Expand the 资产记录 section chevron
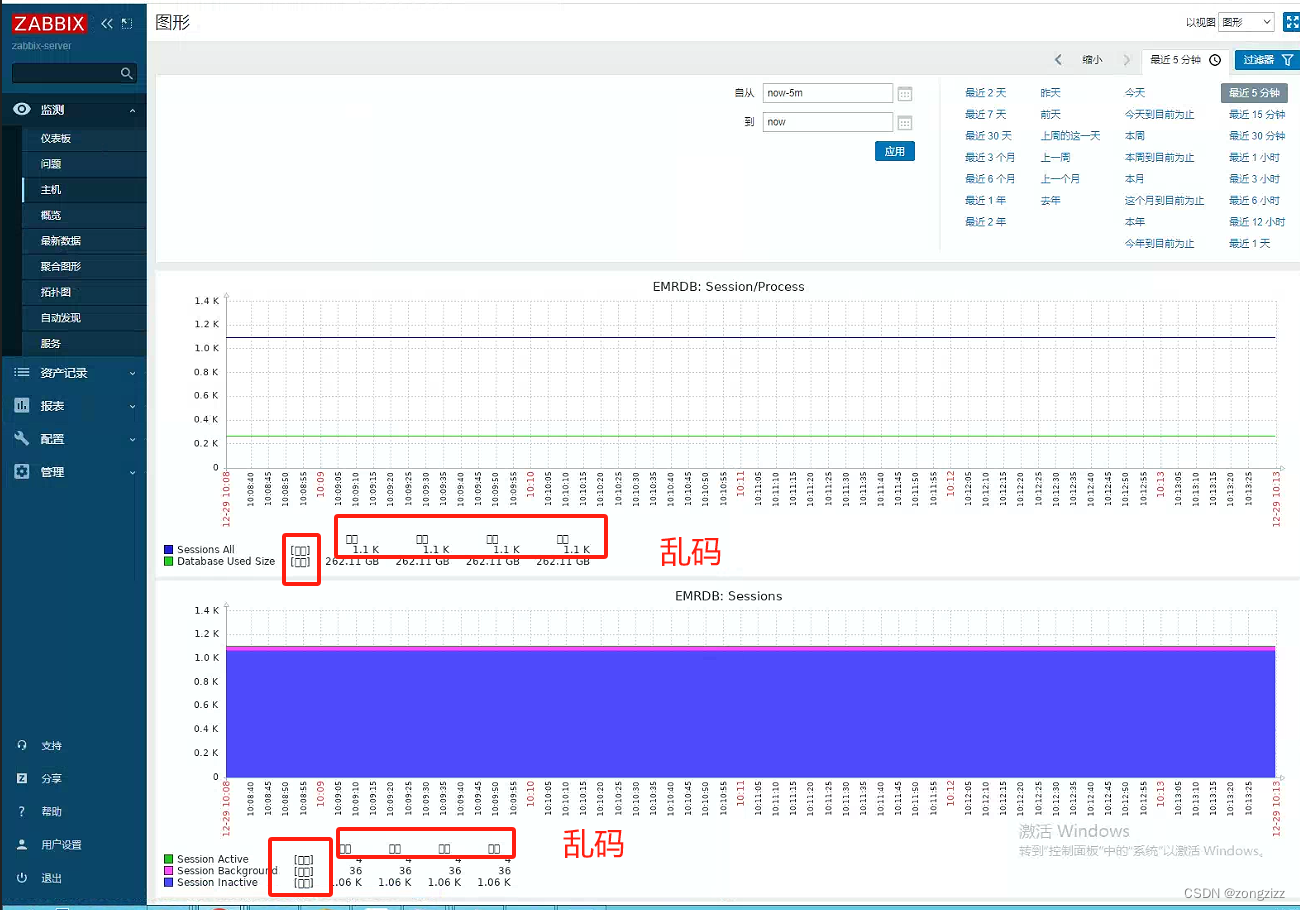This screenshot has height=910, width=1300. [x=133, y=373]
